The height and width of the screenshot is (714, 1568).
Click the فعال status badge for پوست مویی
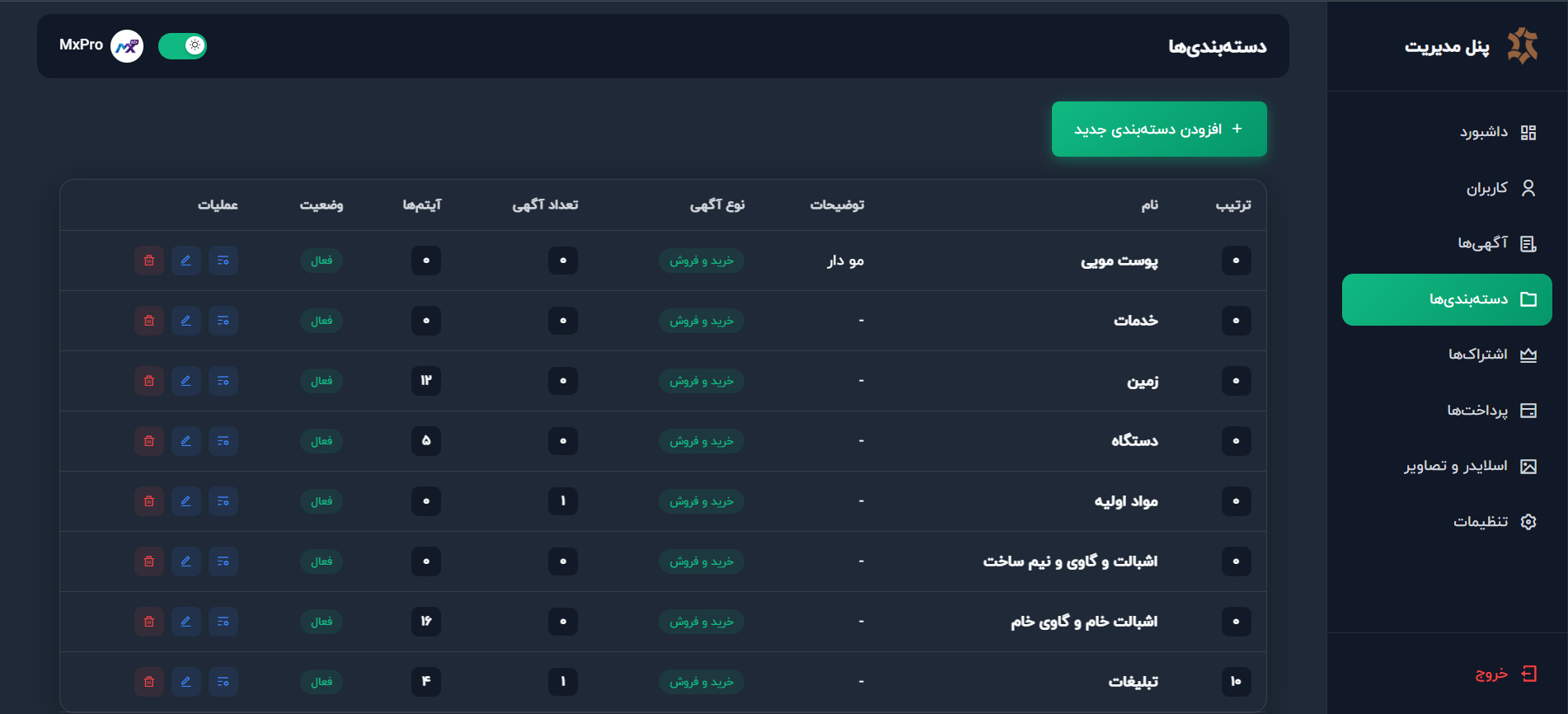point(322,261)
